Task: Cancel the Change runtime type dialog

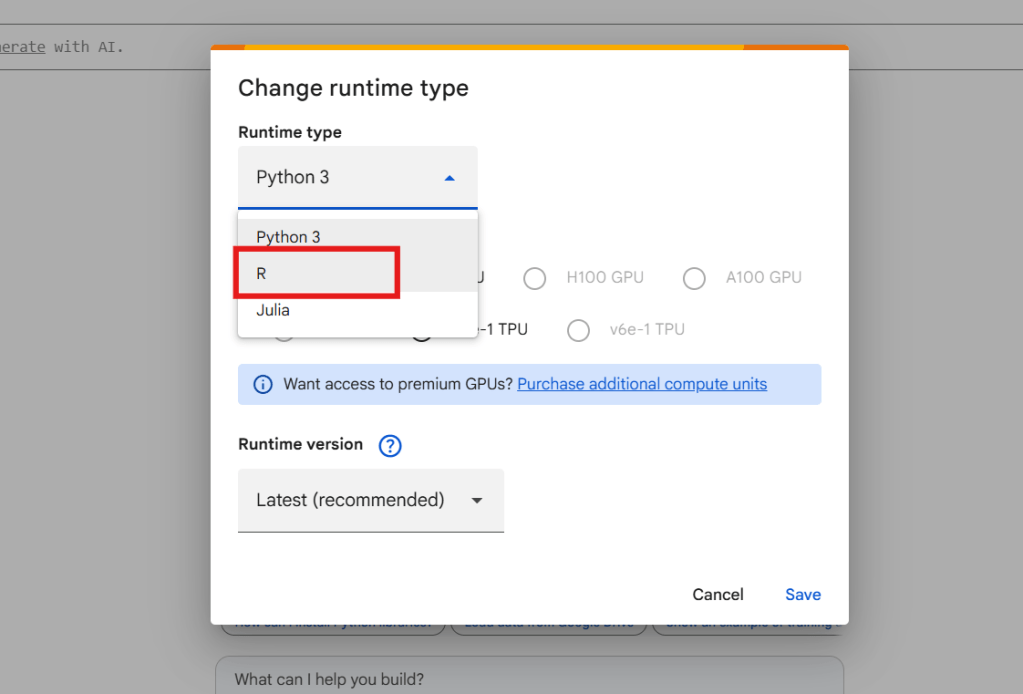Action: [717, 594]
